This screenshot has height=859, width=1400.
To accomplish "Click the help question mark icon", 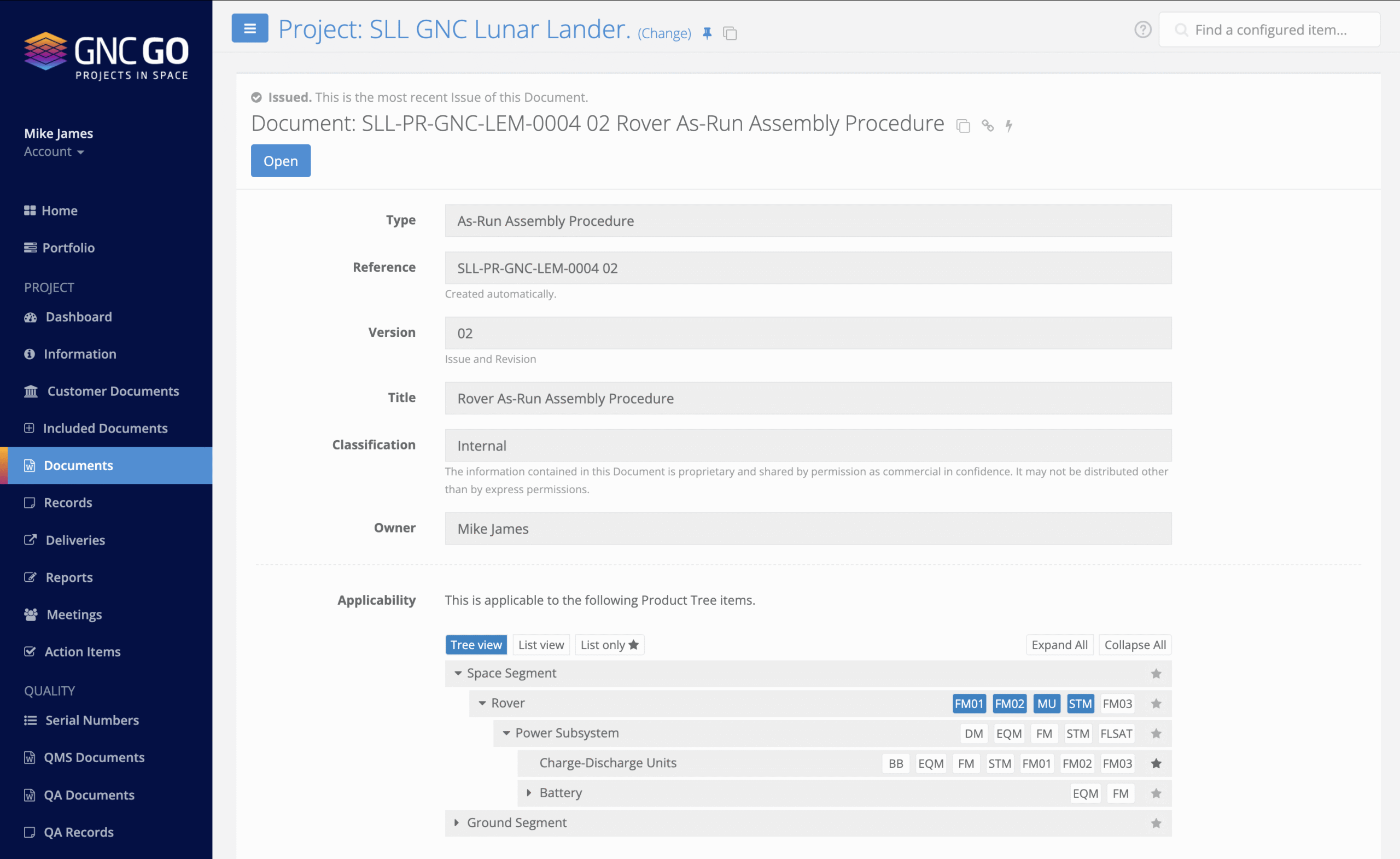I will (1142, 30).
